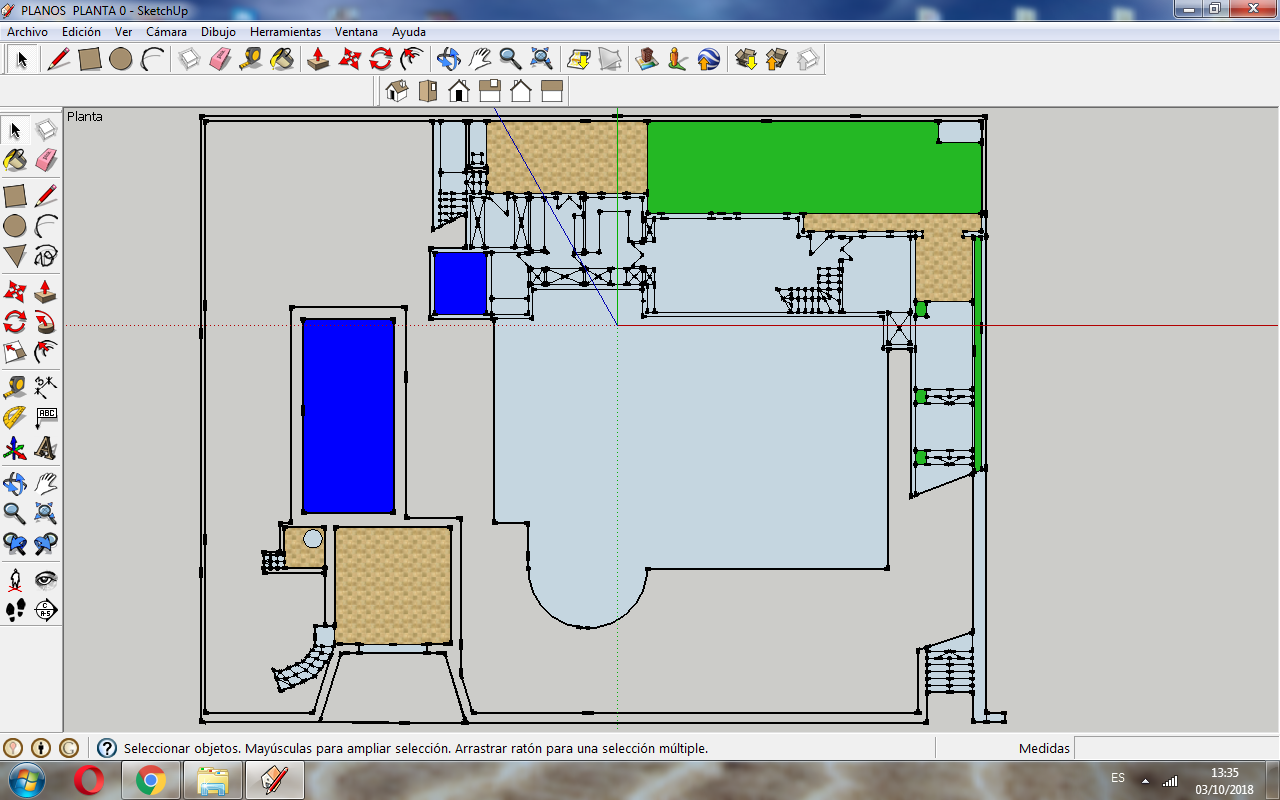
Task: Open Google Chrome from the taskbar
Action: [151, 780]
